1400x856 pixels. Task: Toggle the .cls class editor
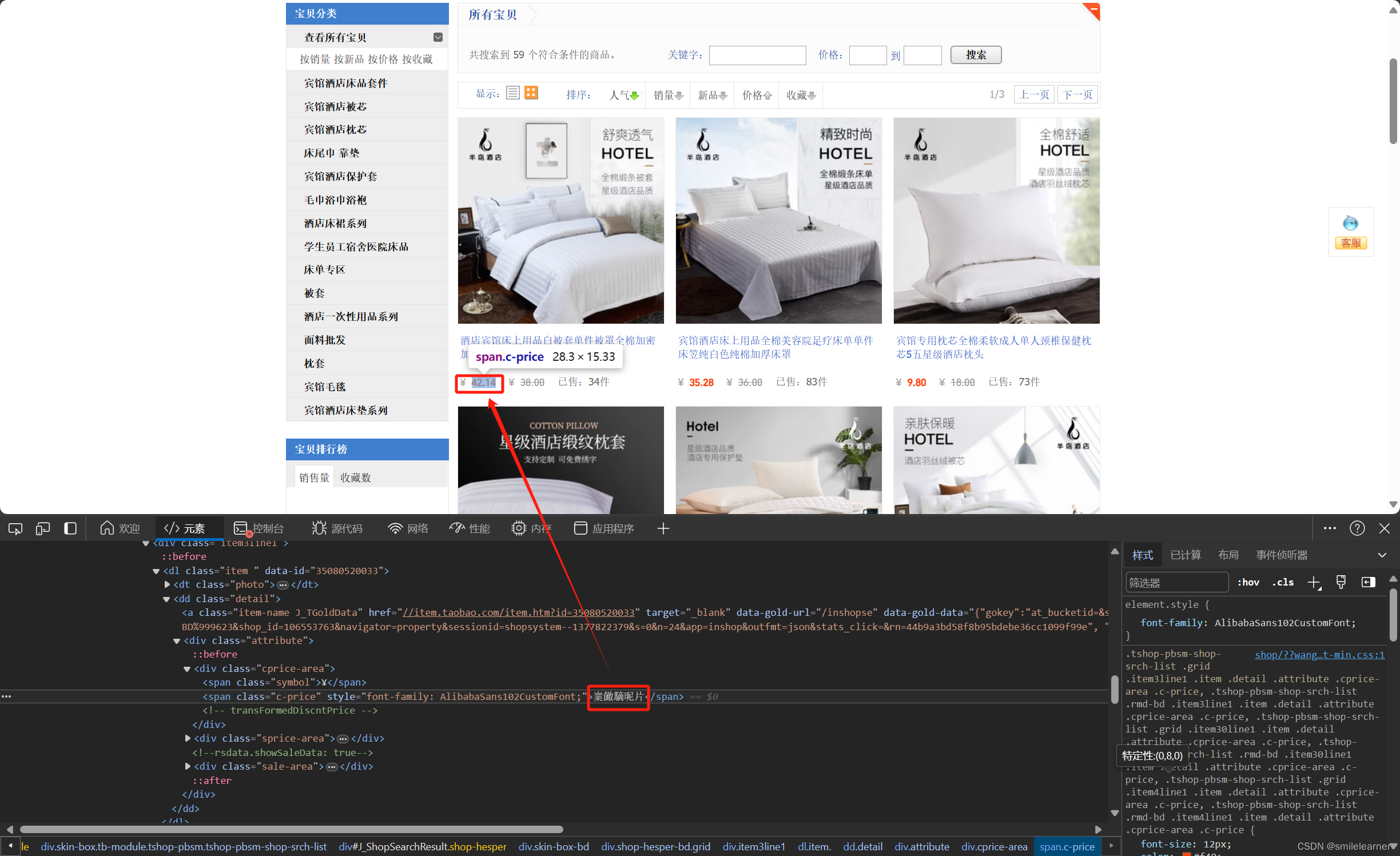(1283, 582)
